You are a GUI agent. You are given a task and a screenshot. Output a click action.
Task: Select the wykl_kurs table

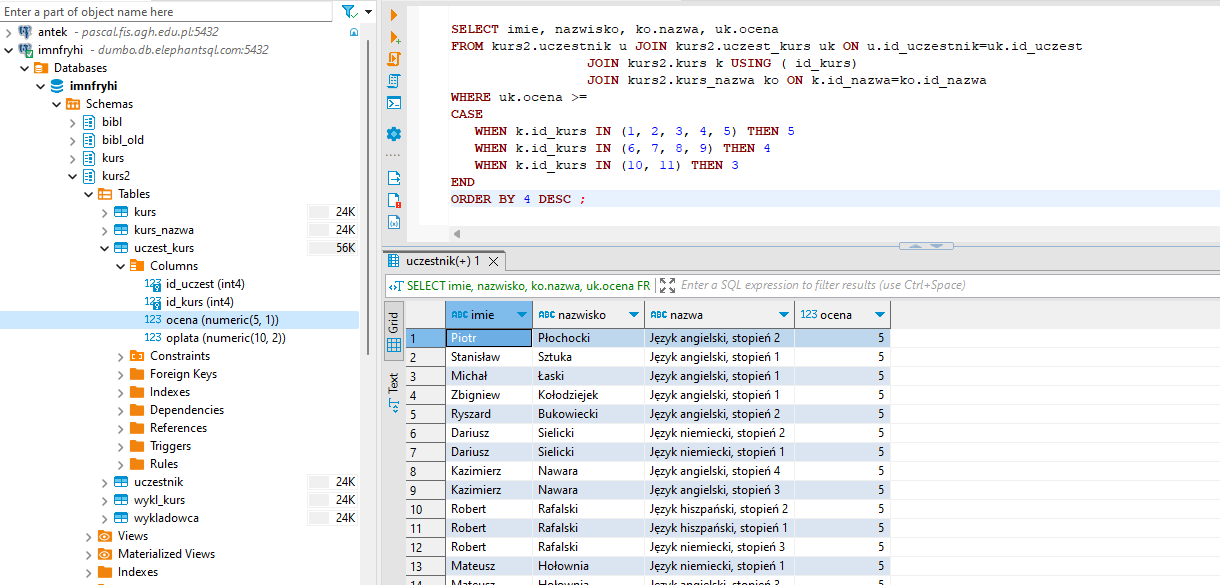[159, 500]
